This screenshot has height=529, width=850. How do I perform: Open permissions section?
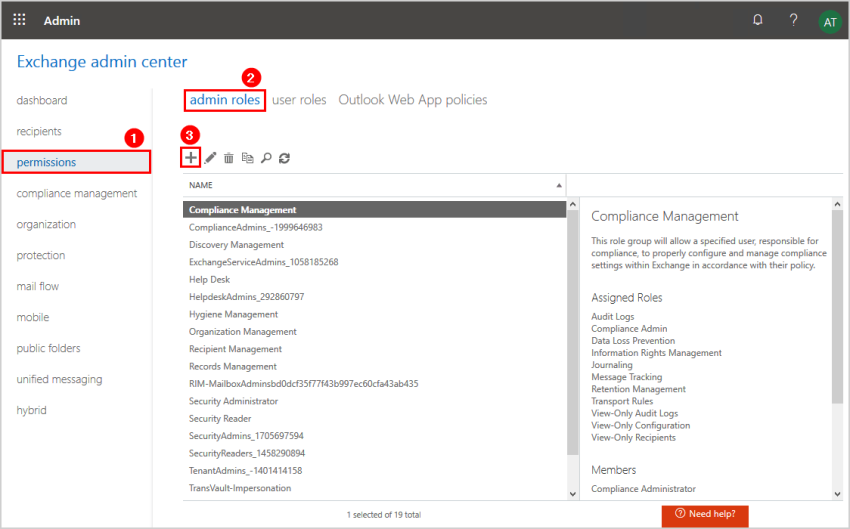click(76, 162)
